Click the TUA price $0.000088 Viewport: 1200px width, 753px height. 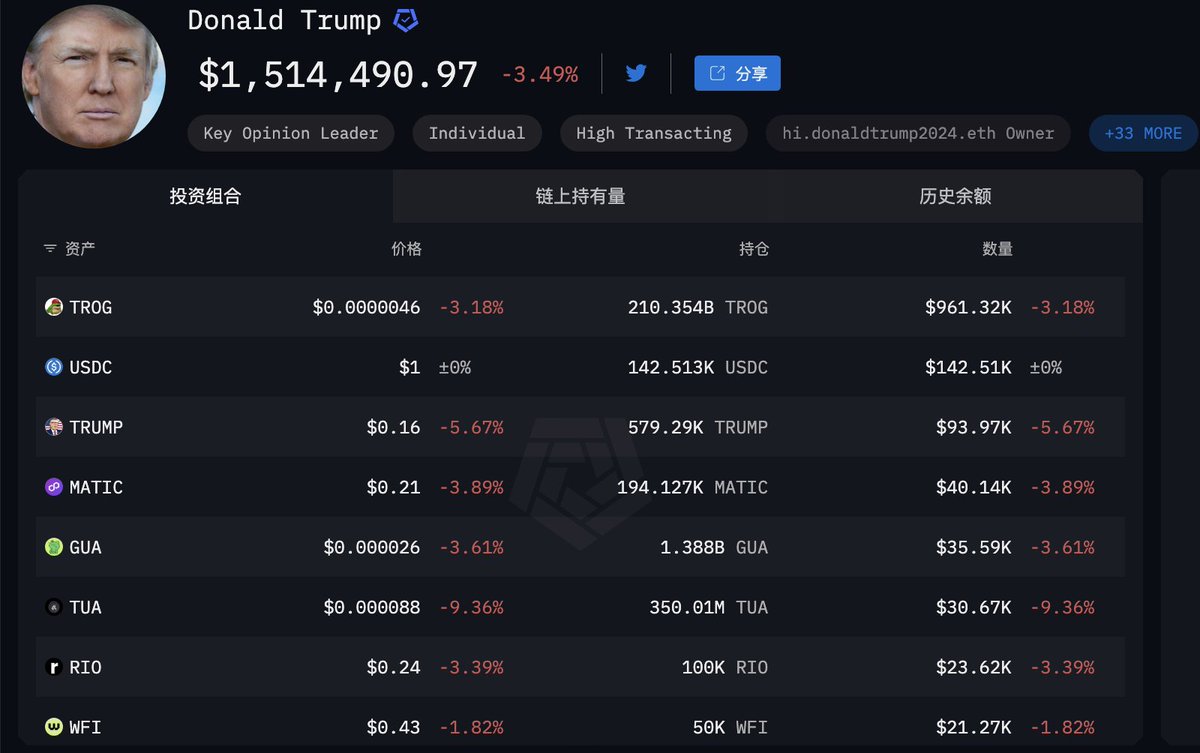point(372,607)
